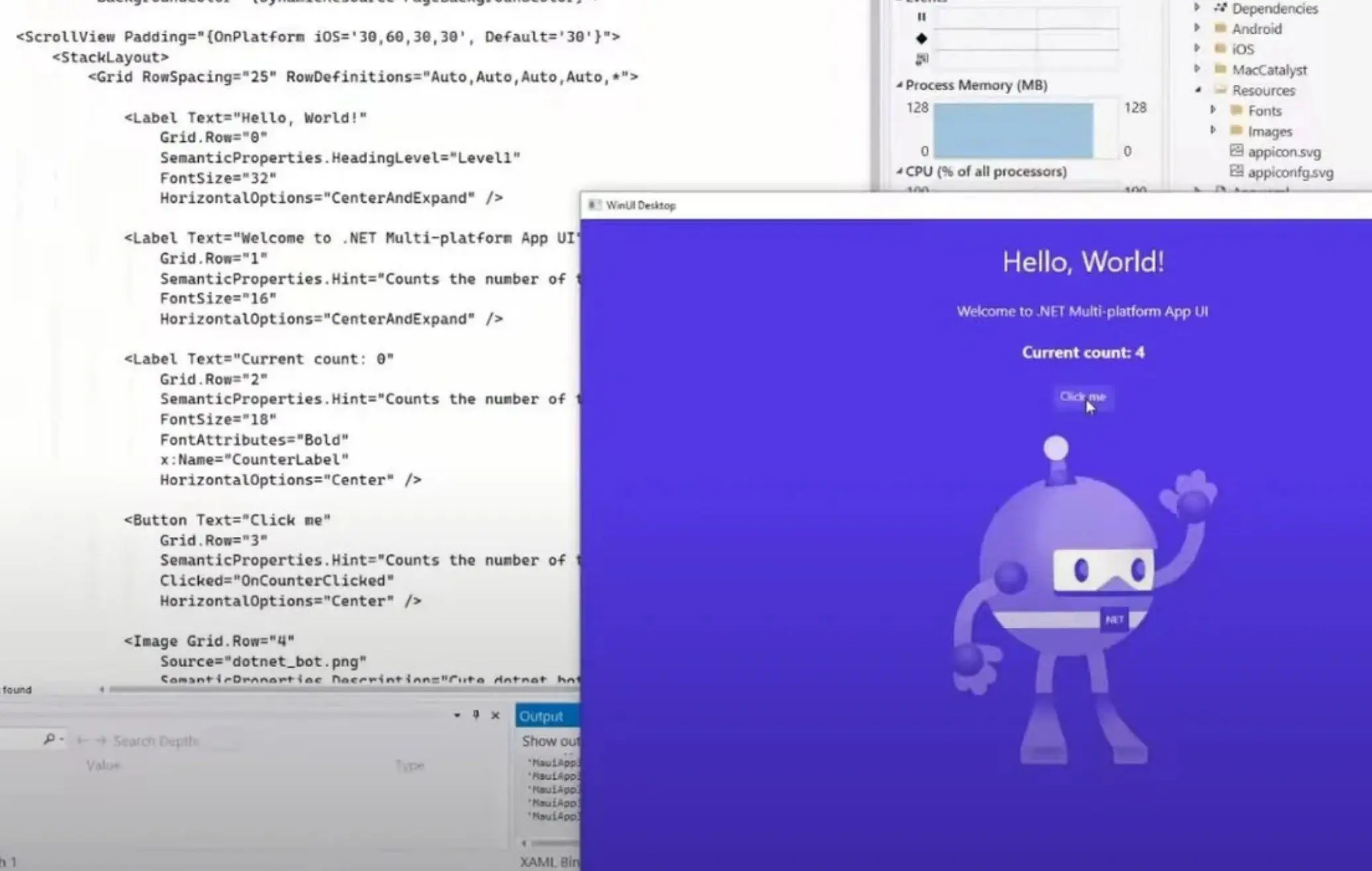Click the snapshot icon in the Diagnostics panel
The width and height of the screenshot is (1372, 871).
point(921,60)
